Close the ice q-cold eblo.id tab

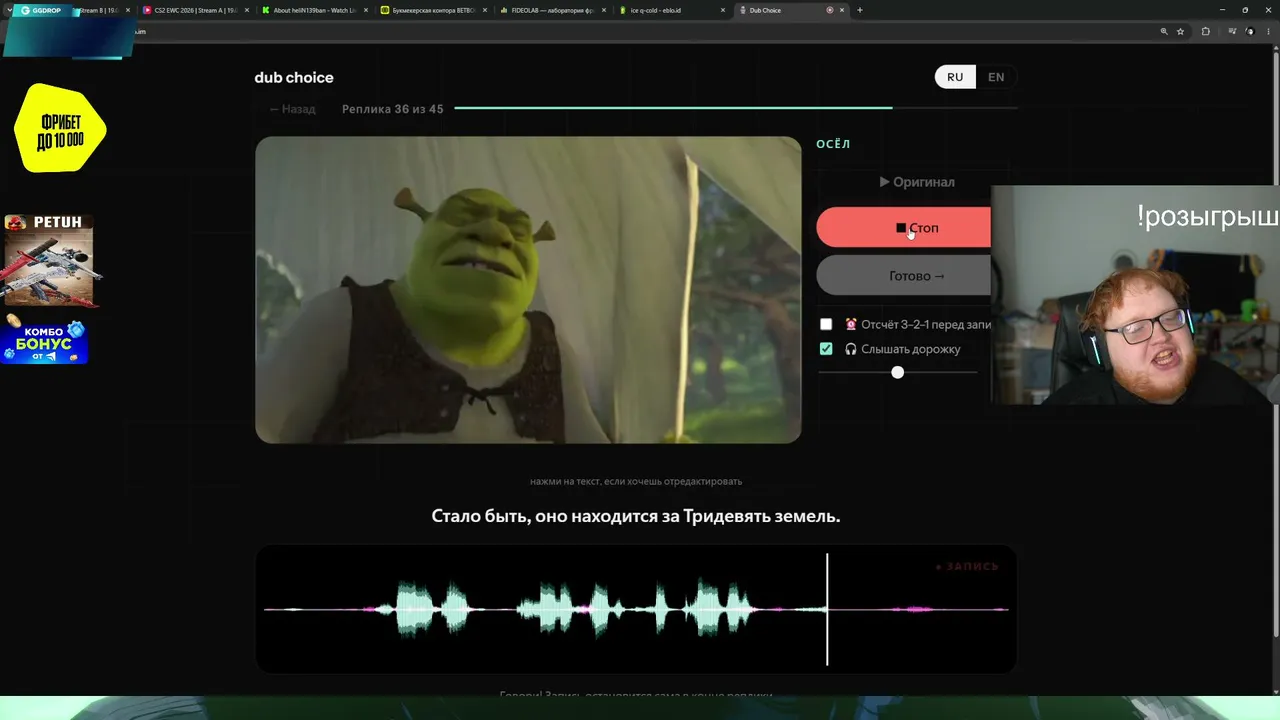pyautogui.click(x=722, y=10)
